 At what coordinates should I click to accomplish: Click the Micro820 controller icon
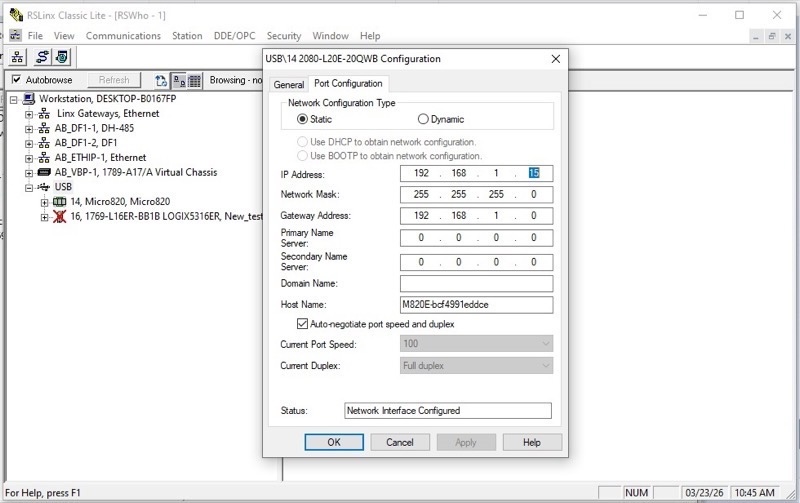60,202
